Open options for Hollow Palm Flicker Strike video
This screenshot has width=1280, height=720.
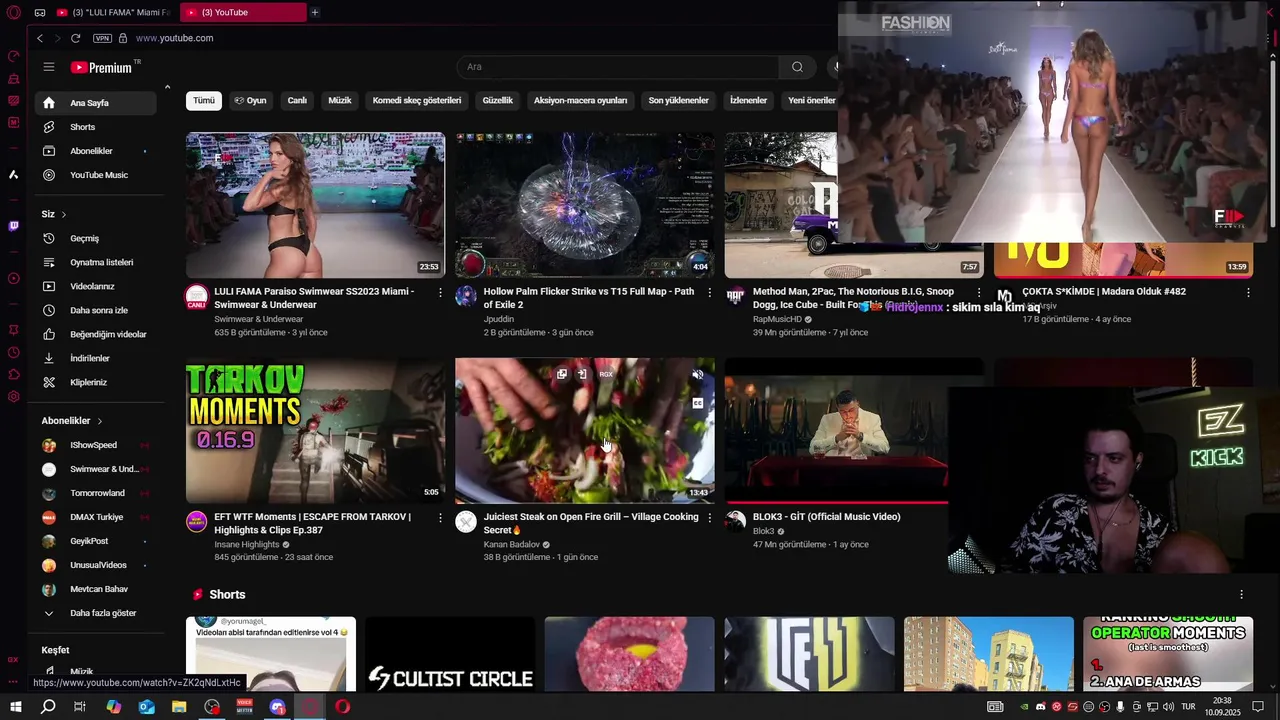pos(710,292)
